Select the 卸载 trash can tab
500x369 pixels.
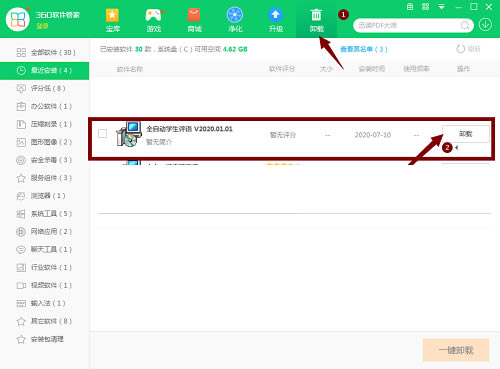point(316,20)
